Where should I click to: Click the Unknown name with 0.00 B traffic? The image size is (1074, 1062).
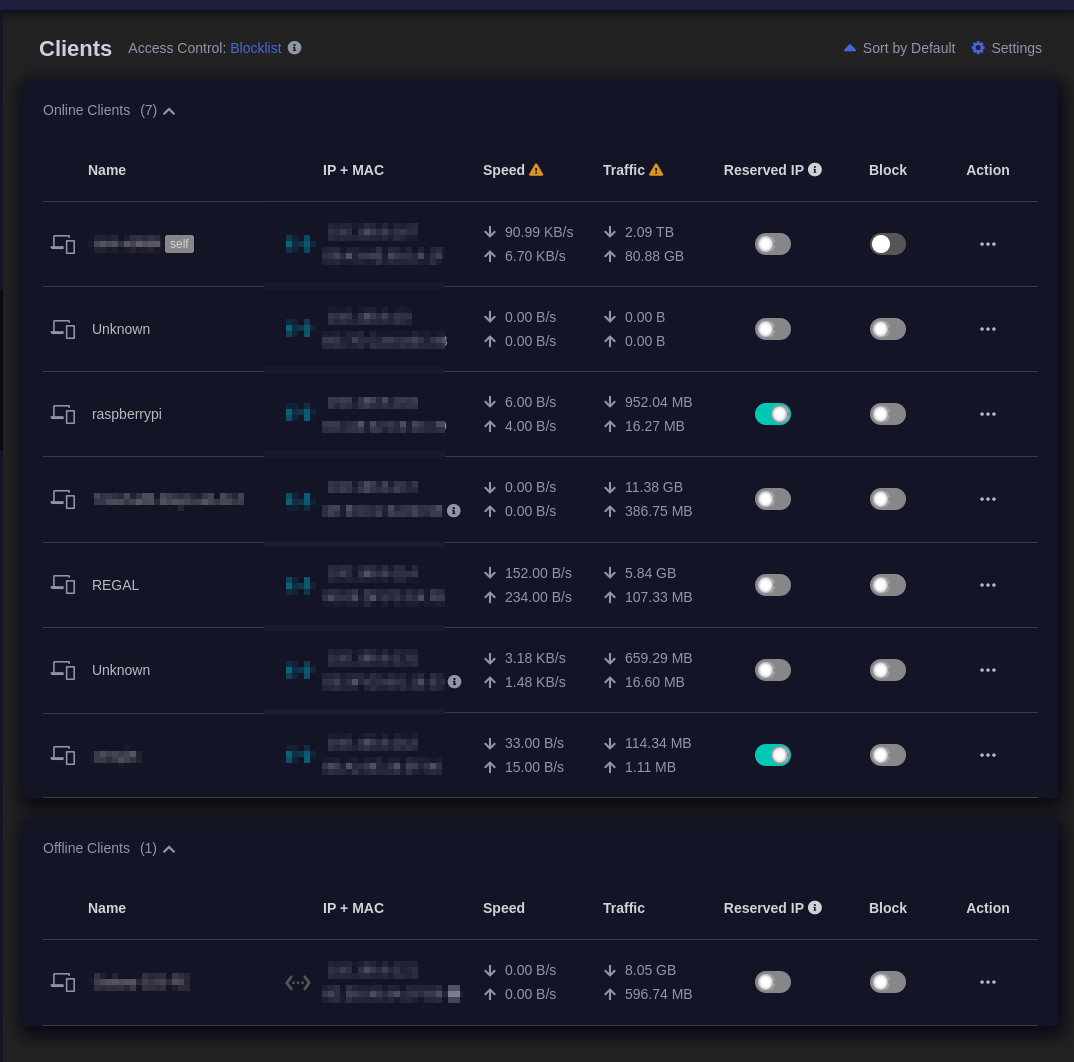click(121, 329)
